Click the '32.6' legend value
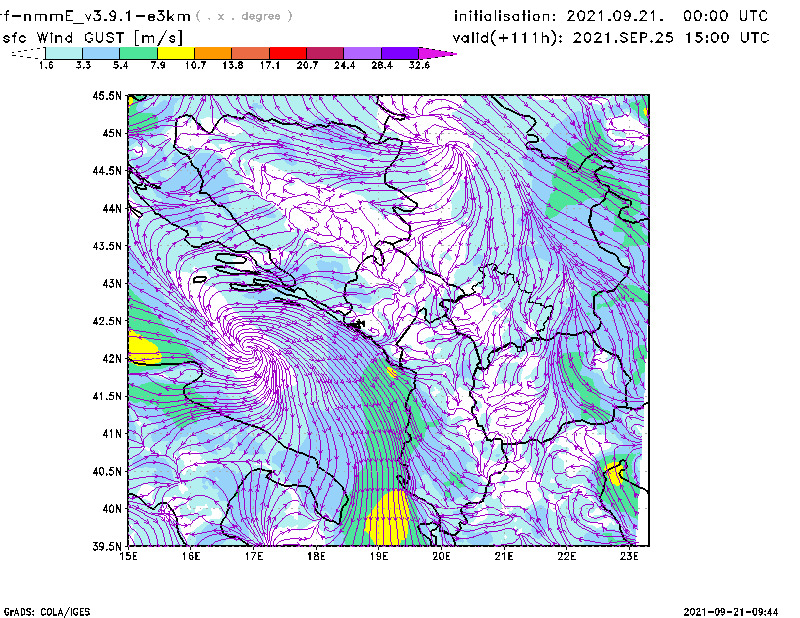This screenshot has height=618, width=800. (419, 65)
